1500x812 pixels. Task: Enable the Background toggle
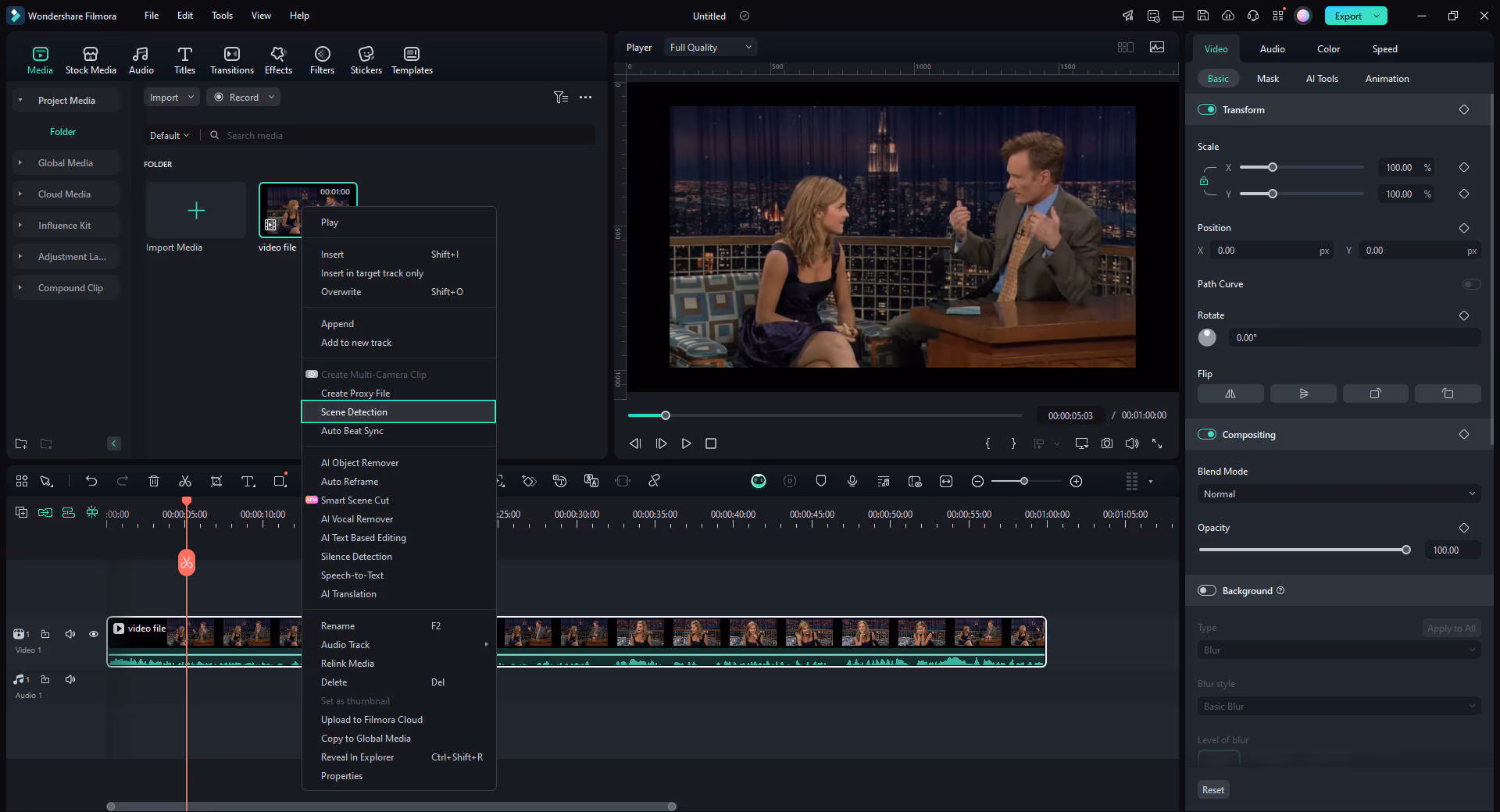click(x=1207, y=591)
